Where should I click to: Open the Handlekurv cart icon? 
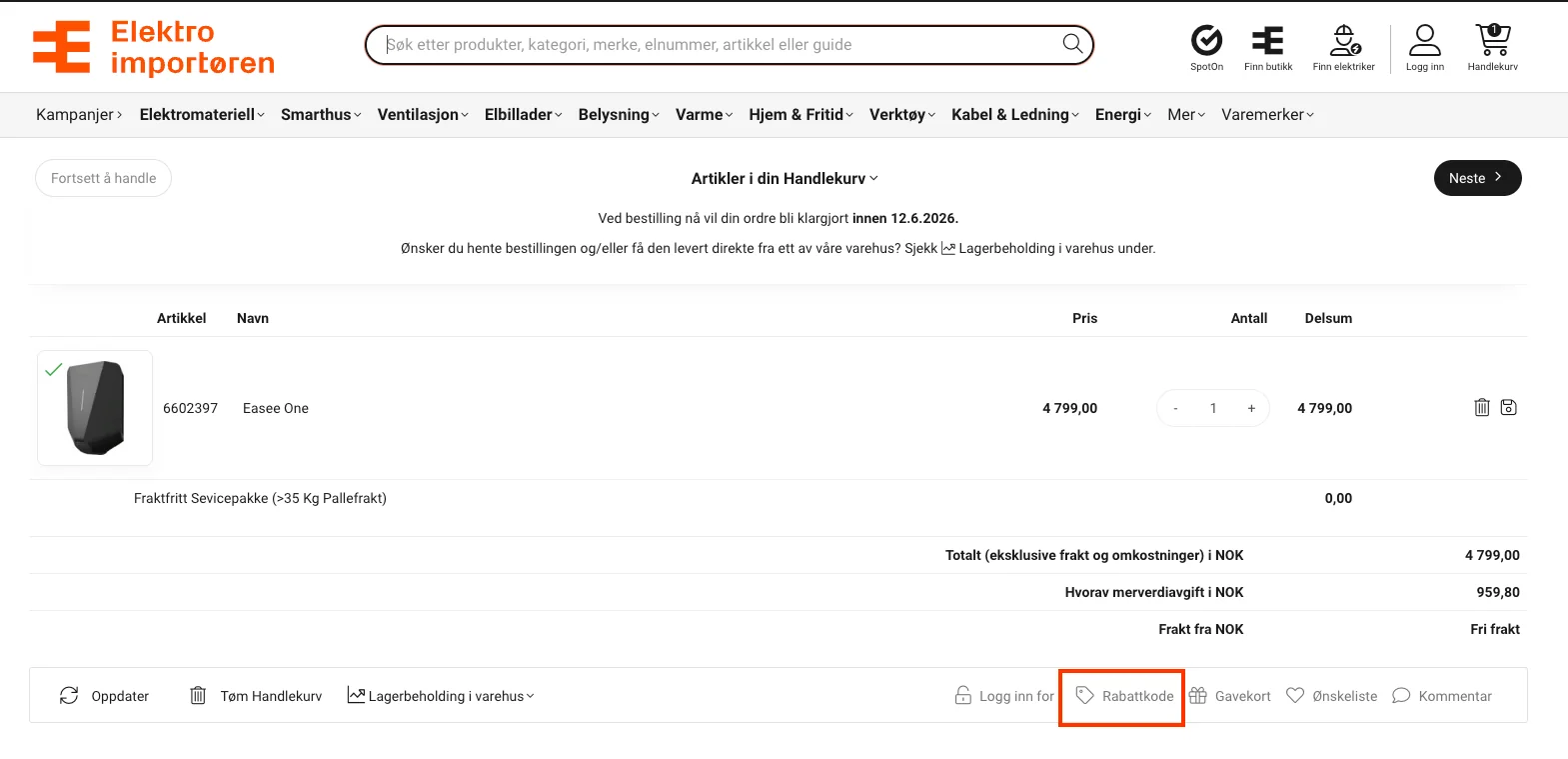tap(1493, 48)
